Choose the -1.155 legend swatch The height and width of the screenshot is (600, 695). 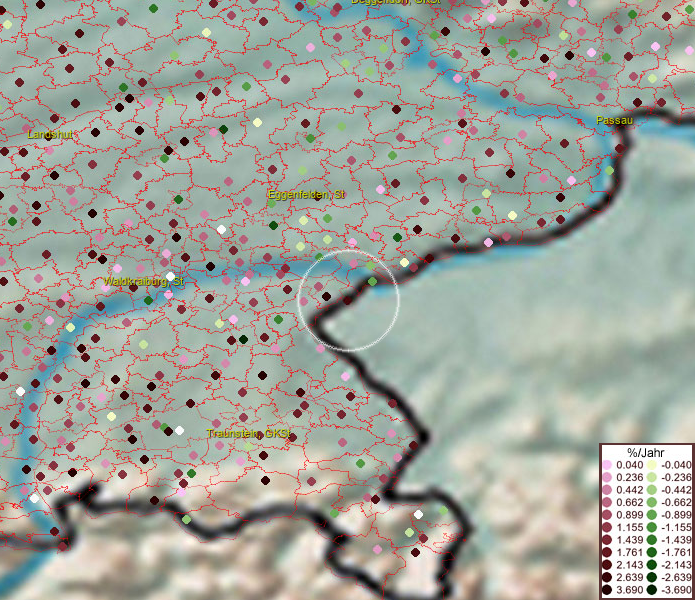pyautogui.click(x=652, y=527)
